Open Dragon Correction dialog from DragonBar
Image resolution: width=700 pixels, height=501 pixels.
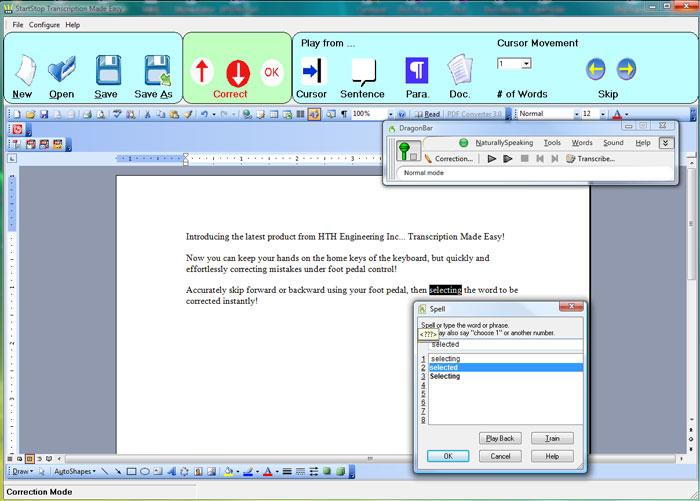click(x=448, y=159)
